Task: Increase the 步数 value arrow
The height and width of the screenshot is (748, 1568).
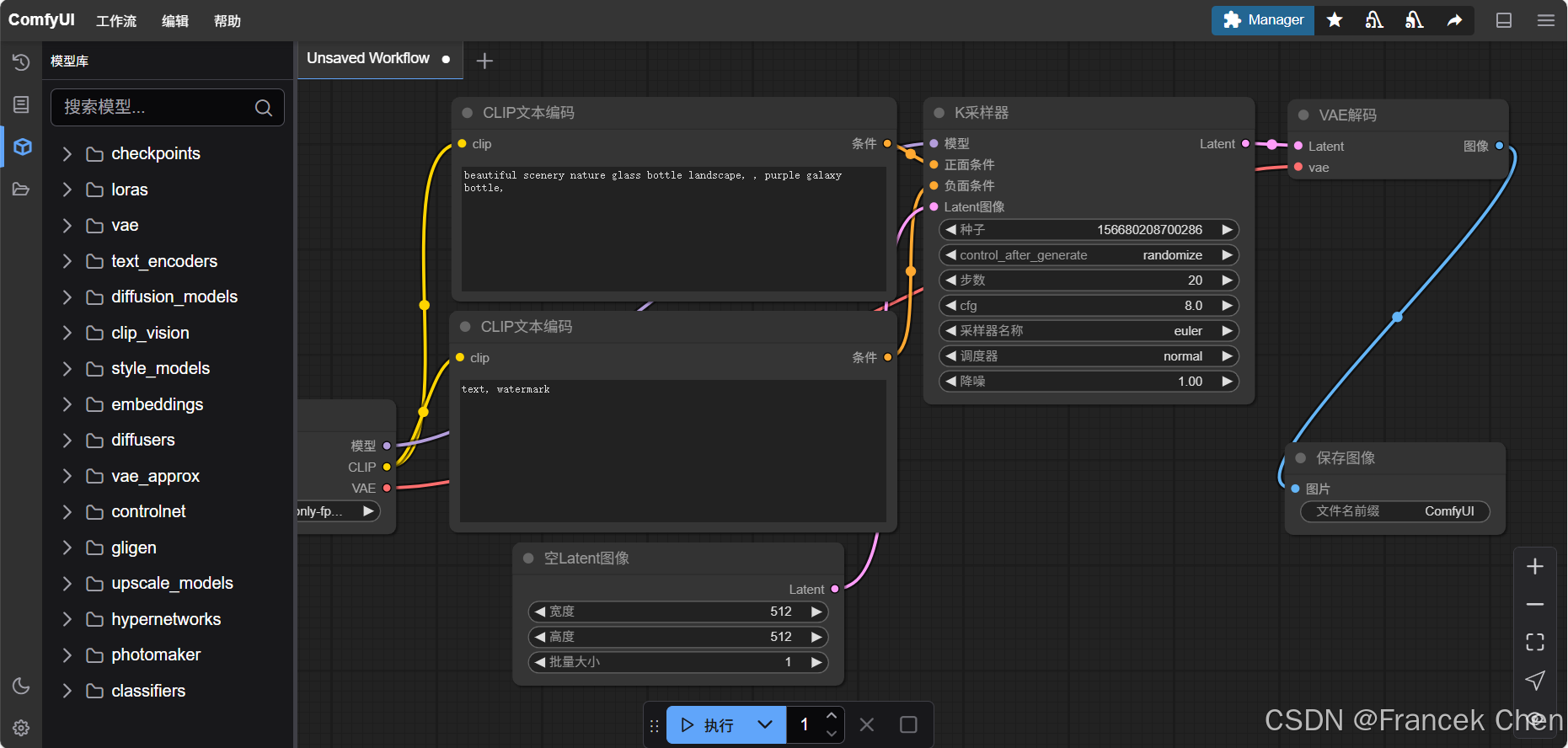Action: coord(1227,280)
